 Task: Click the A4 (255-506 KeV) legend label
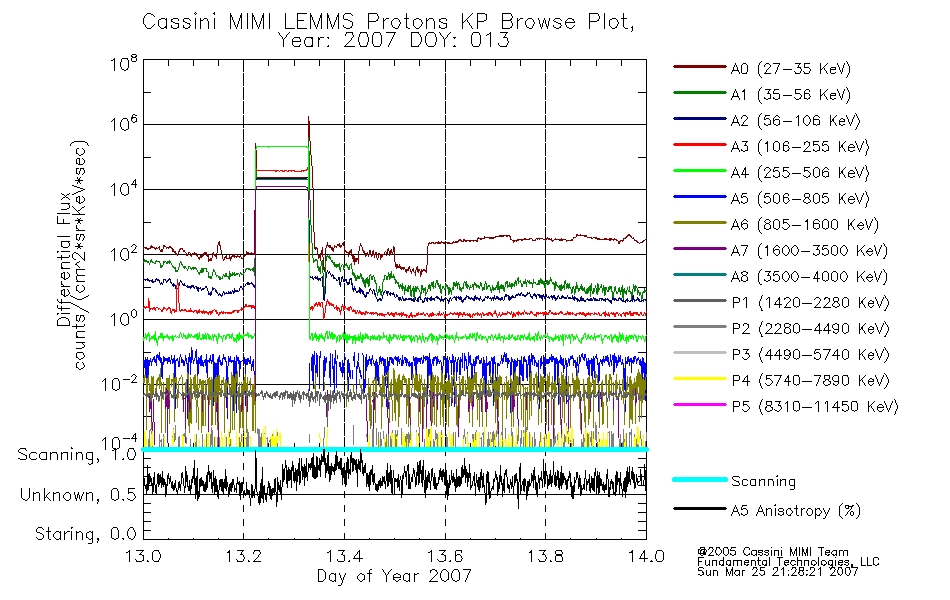(800, 173)
